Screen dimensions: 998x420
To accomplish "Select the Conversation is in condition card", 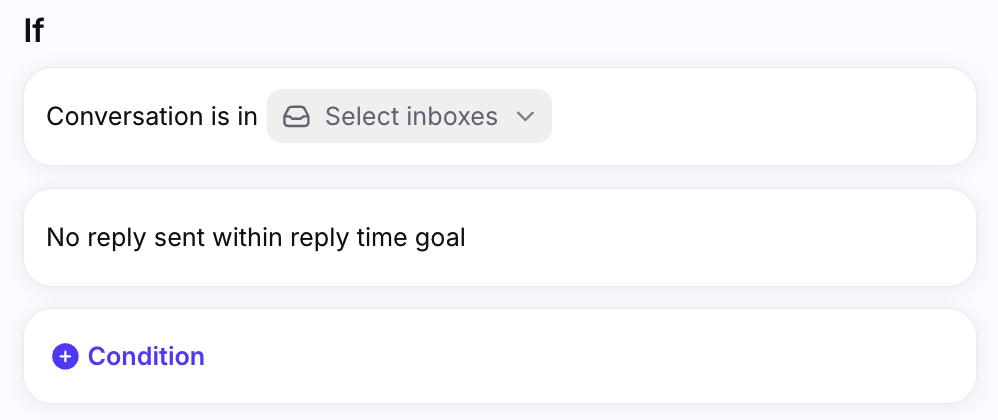I will [500, 116].
